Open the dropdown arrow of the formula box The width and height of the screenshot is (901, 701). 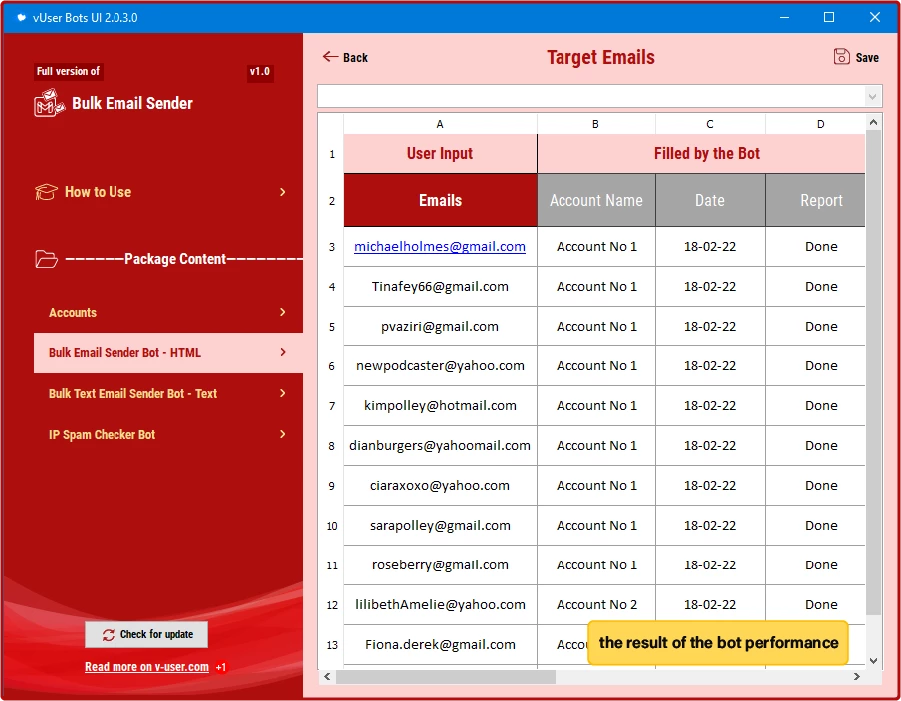click(x=872, y=97)
